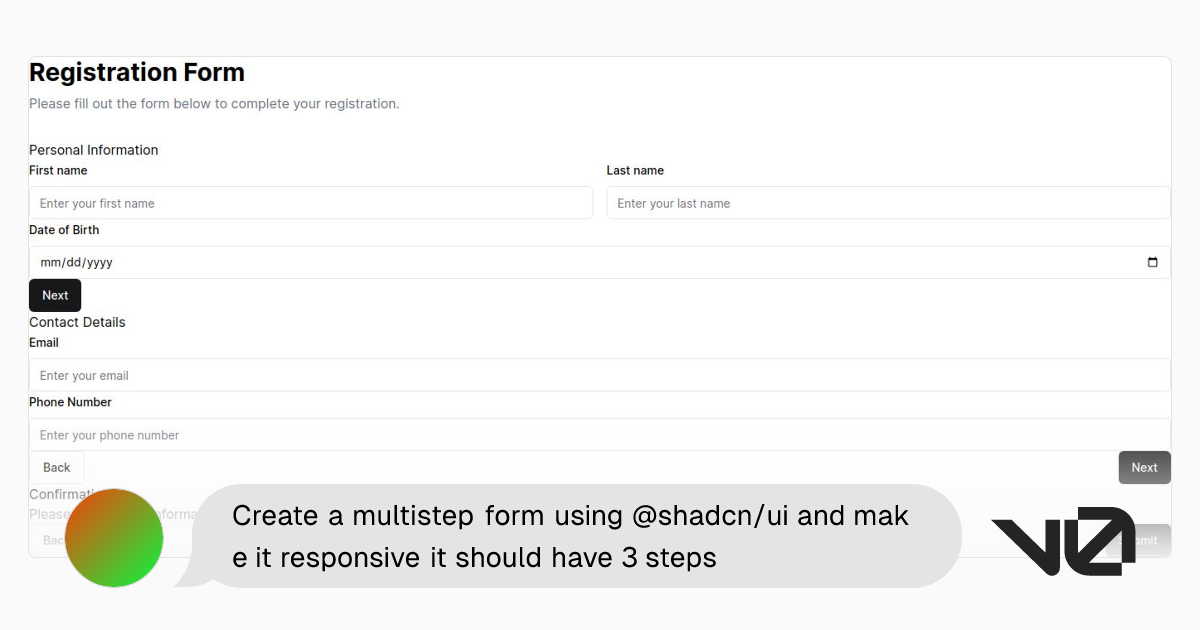This screenshot has width=1200, height=630.
Task: Open the calendar date picker icon
Action: pos(1151,261)
